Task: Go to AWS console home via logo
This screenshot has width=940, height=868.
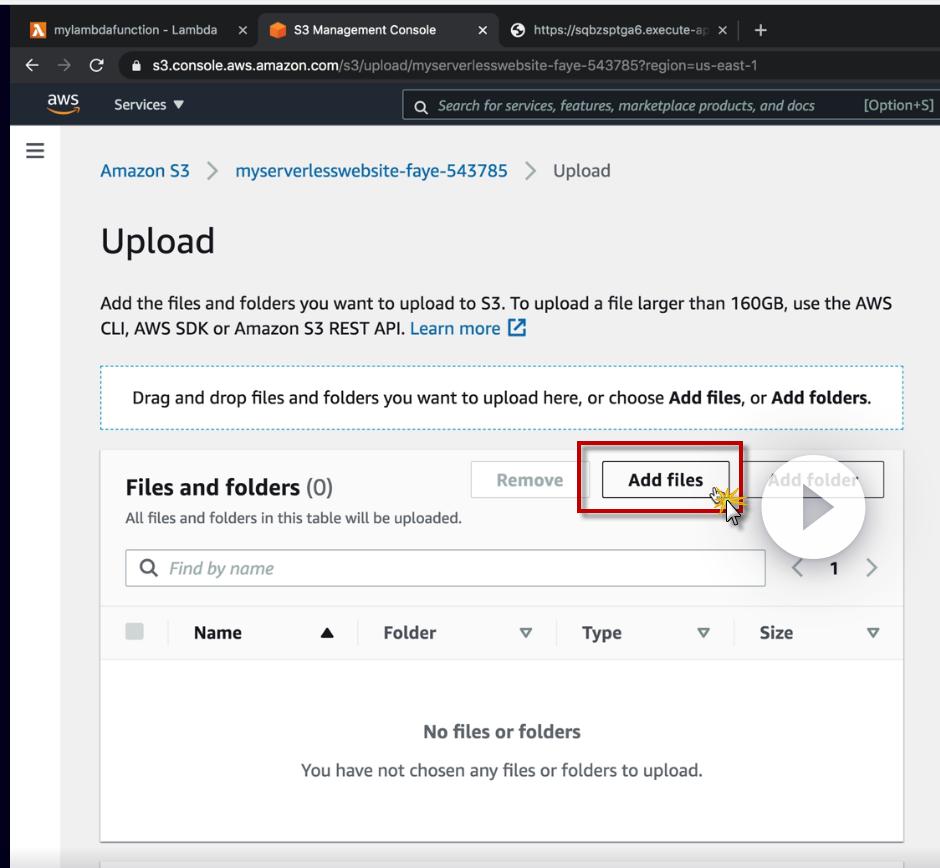Action: [x=63, y=104]
